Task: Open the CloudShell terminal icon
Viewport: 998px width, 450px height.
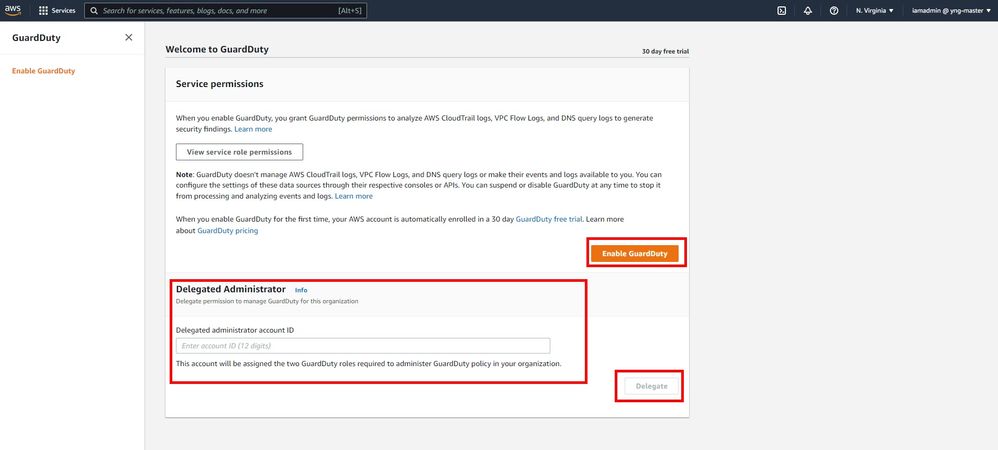Action: coord(782,11)
